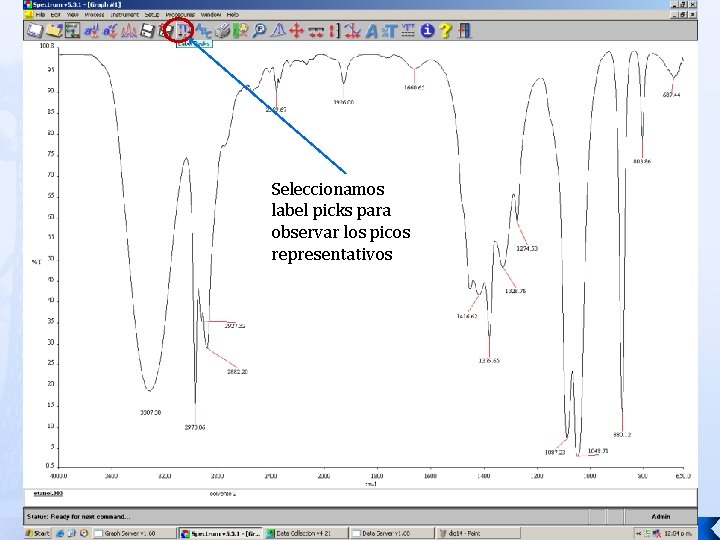Viewport: 720px width, 540px height.
Task: Click the %T transmittance icon
Action: pos(389,31)
